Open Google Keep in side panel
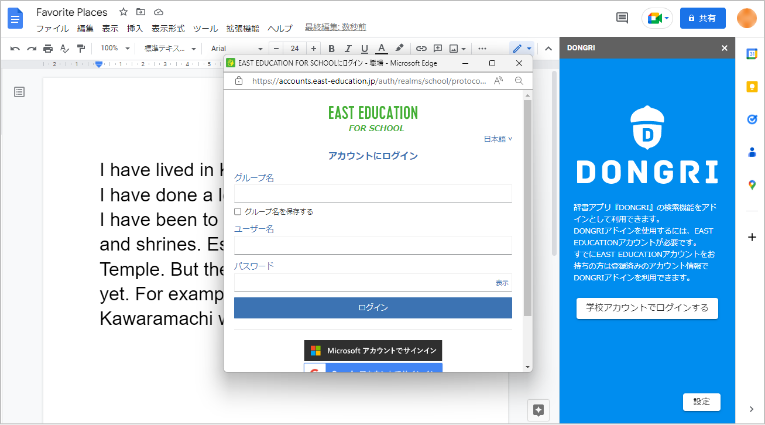This screenshot has height=425, width=765. (752, 87)
